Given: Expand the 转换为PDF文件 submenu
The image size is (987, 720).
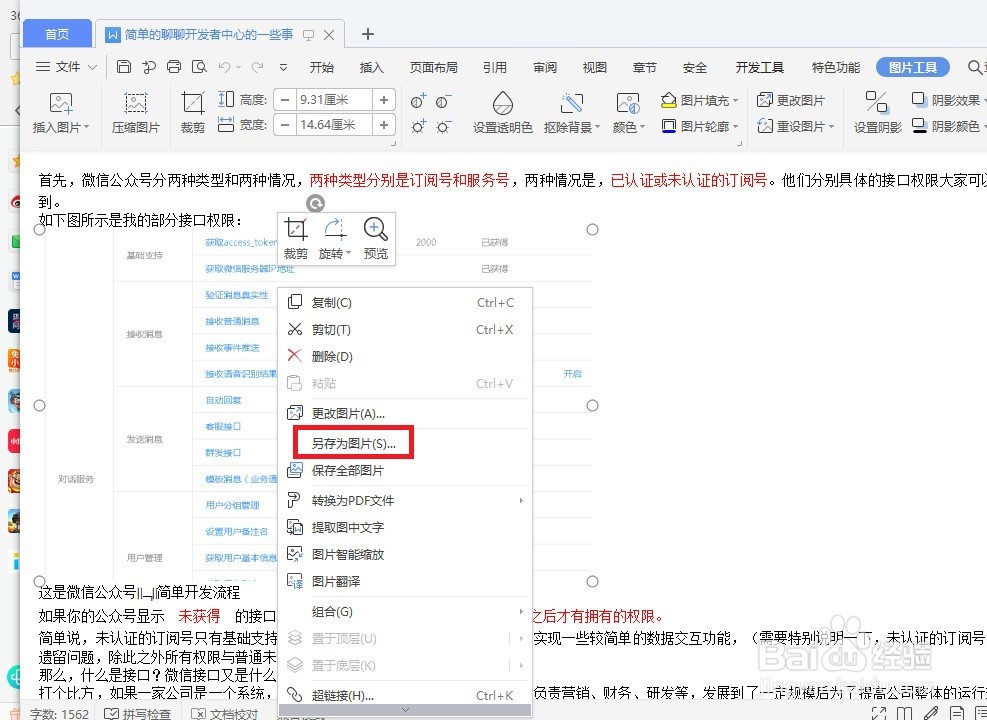Looking at the screenshot, I should point(521,500).
